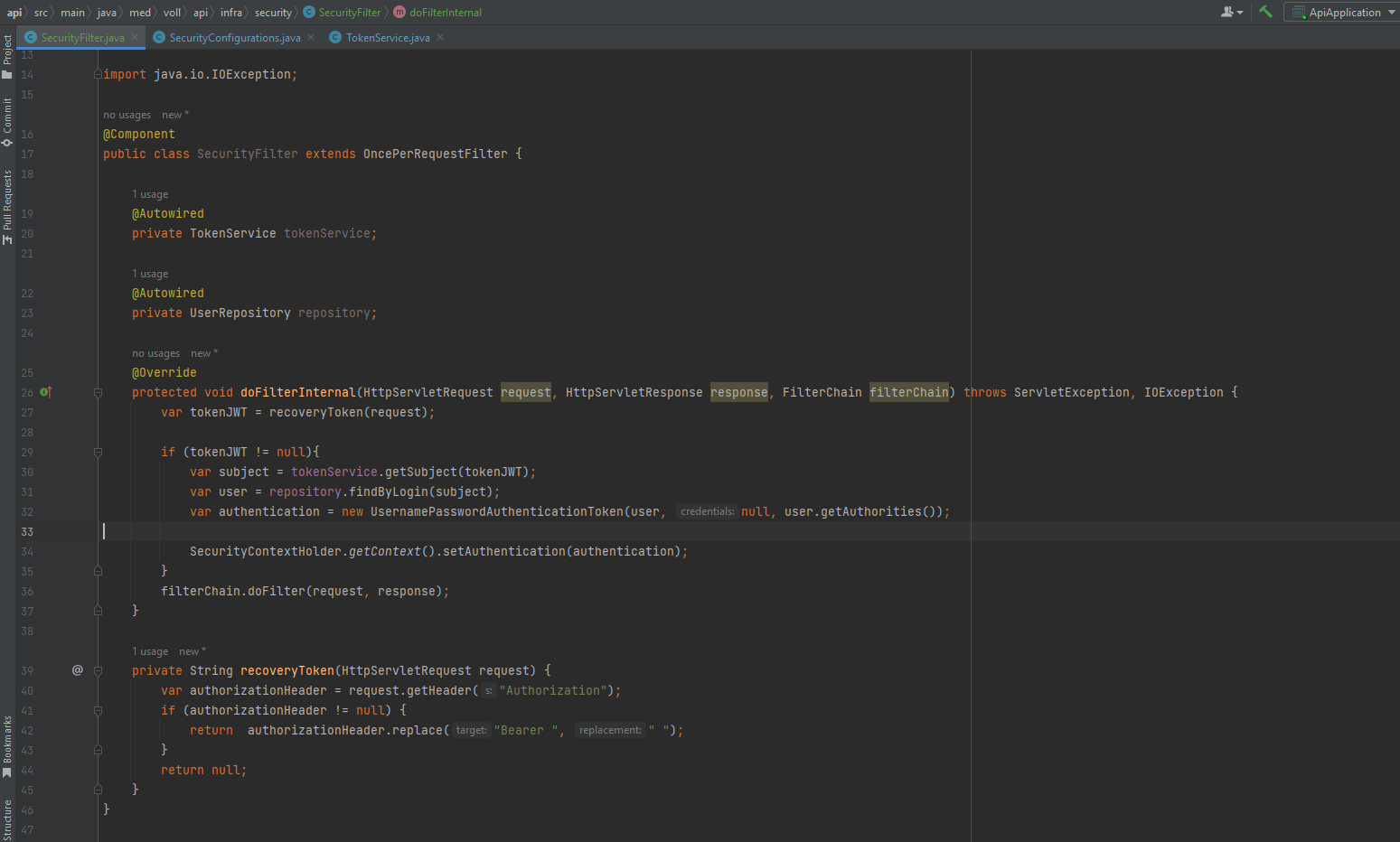Click the 'replacement:' parameter hint on line 42
The width and height of the screenshot is (1400, 842).
[610, 730]
